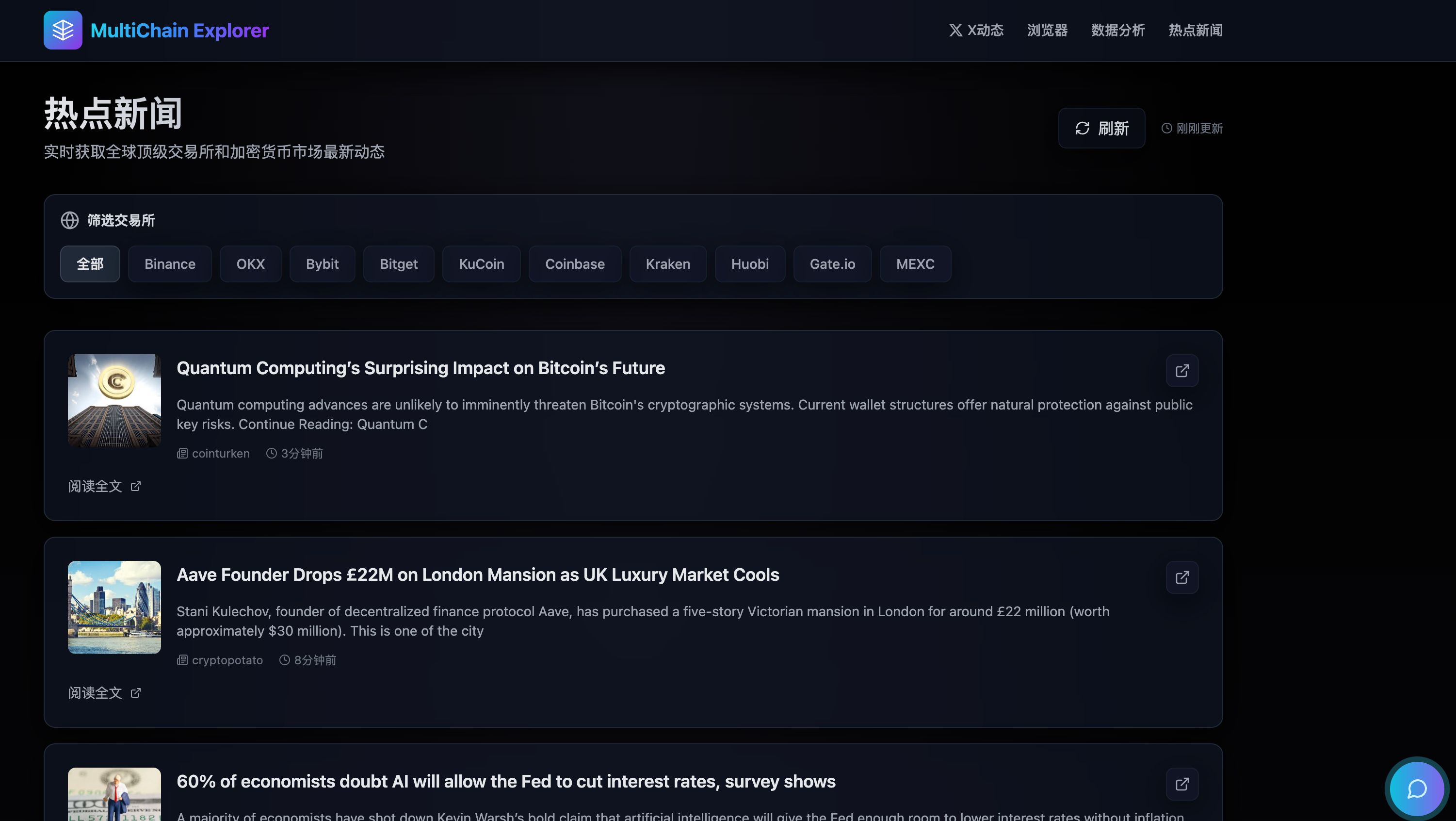
Task: Filter news by OKX
Action: click(x=250, y=264)
